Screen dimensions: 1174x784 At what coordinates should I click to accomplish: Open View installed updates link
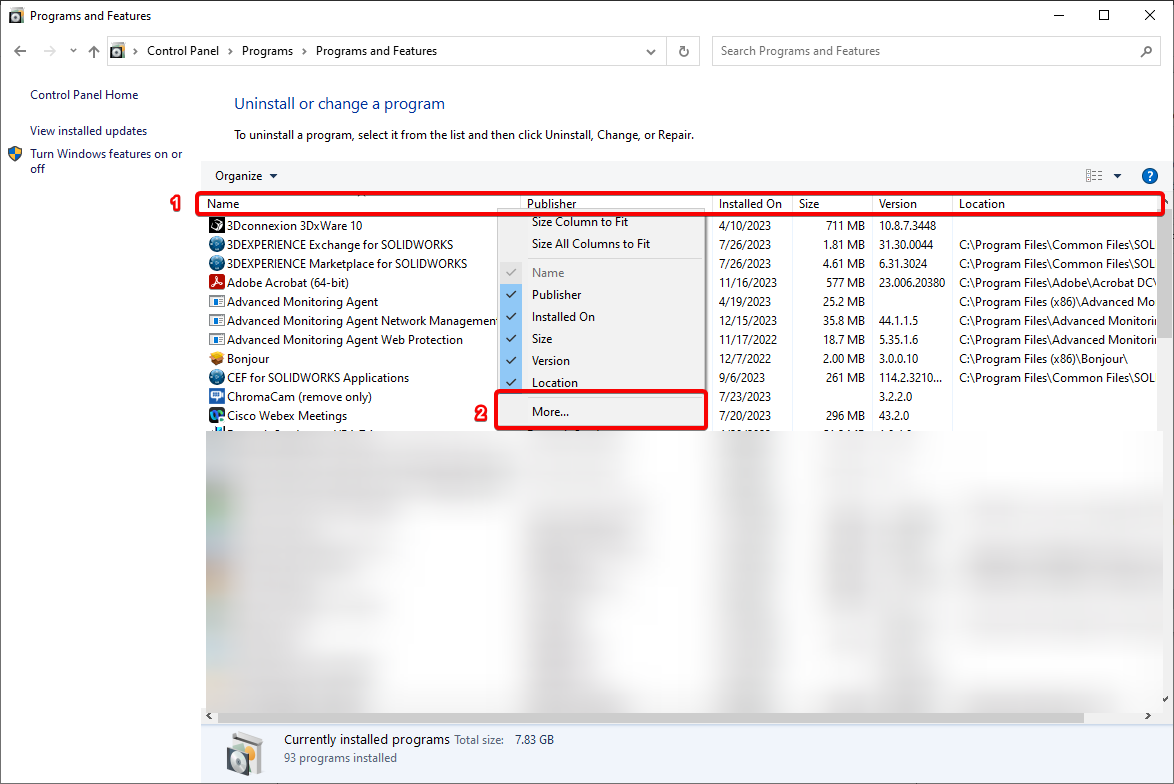[x=88, y=131]
